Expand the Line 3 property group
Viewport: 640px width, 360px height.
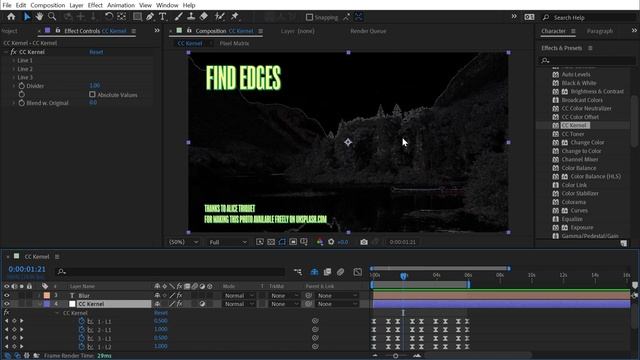13,78
